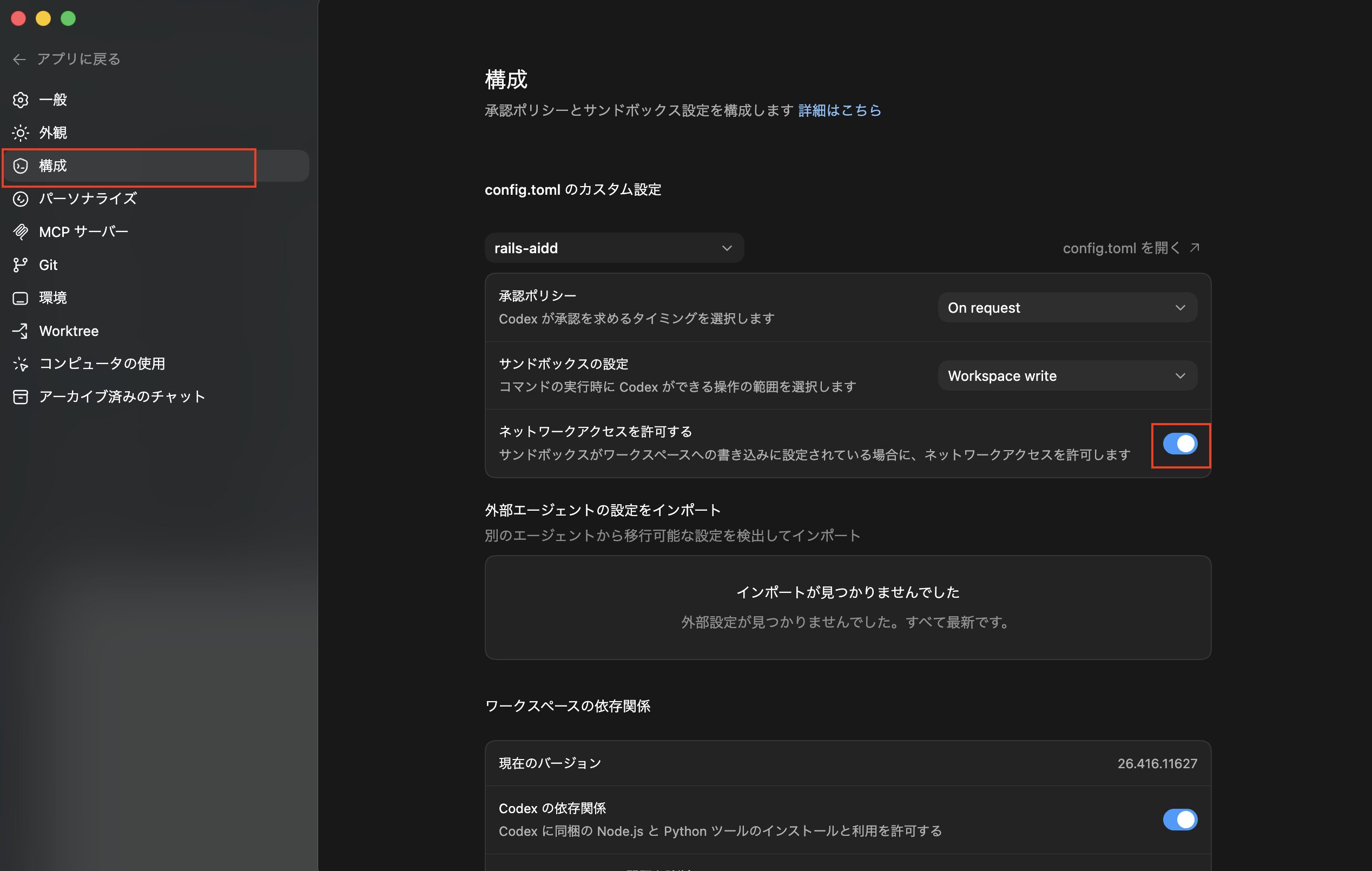This screenshot has height=871, width=1372.
Task: Click the green macOS fullscreen button
Action: (x=68, y=19)
